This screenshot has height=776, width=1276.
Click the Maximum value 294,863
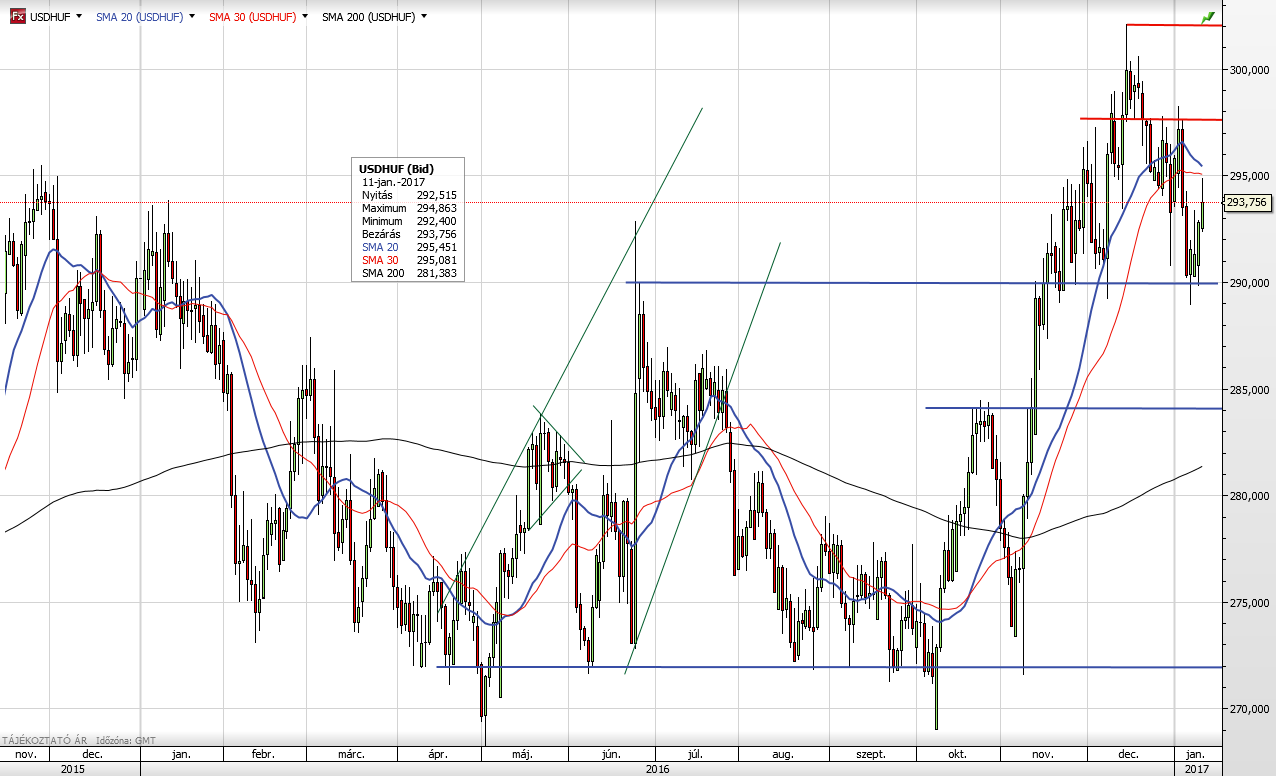click(436, 208)
